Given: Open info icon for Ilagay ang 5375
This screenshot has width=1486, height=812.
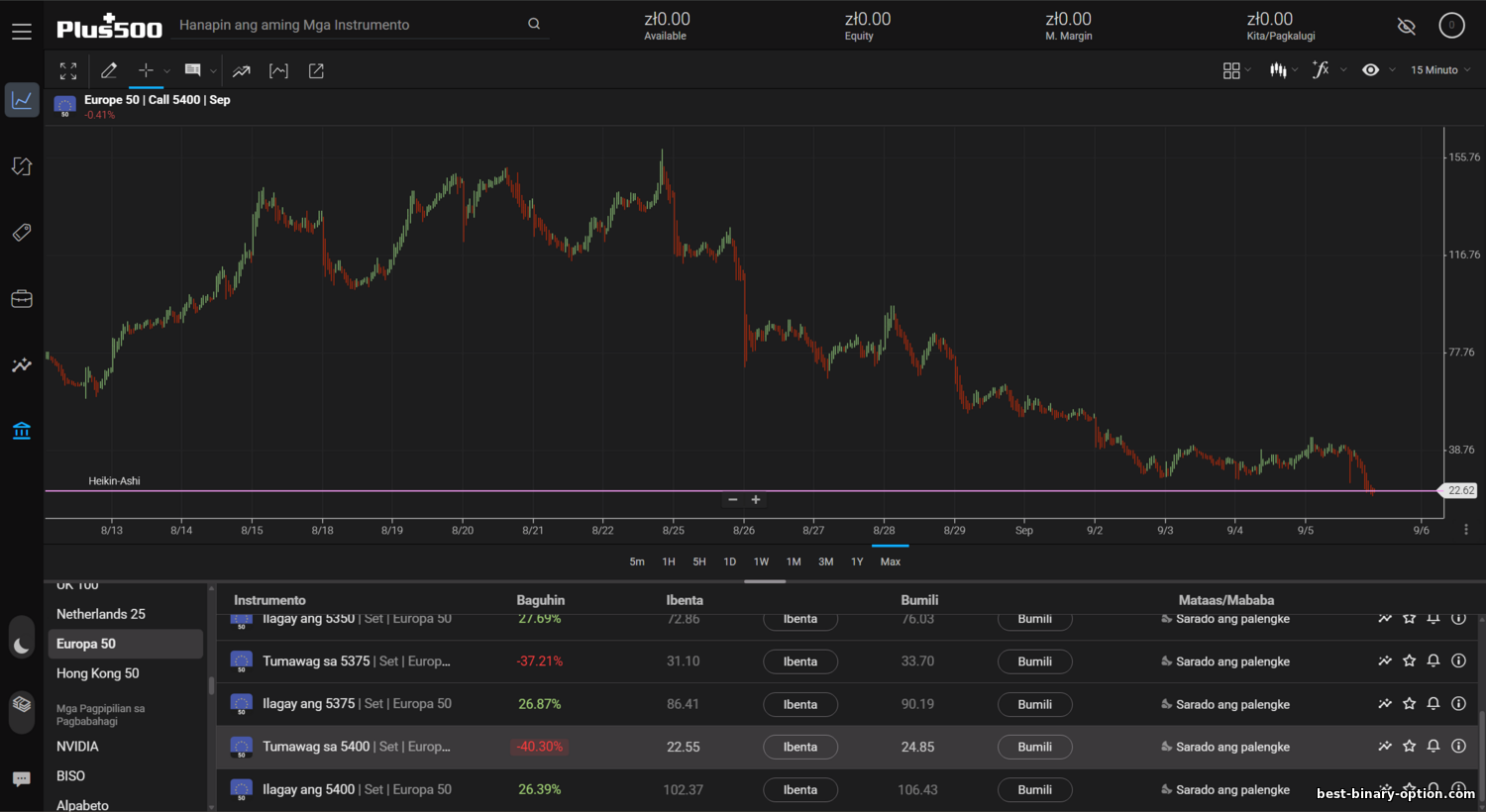Looking at the screenshot, I should click(1458, 704).
